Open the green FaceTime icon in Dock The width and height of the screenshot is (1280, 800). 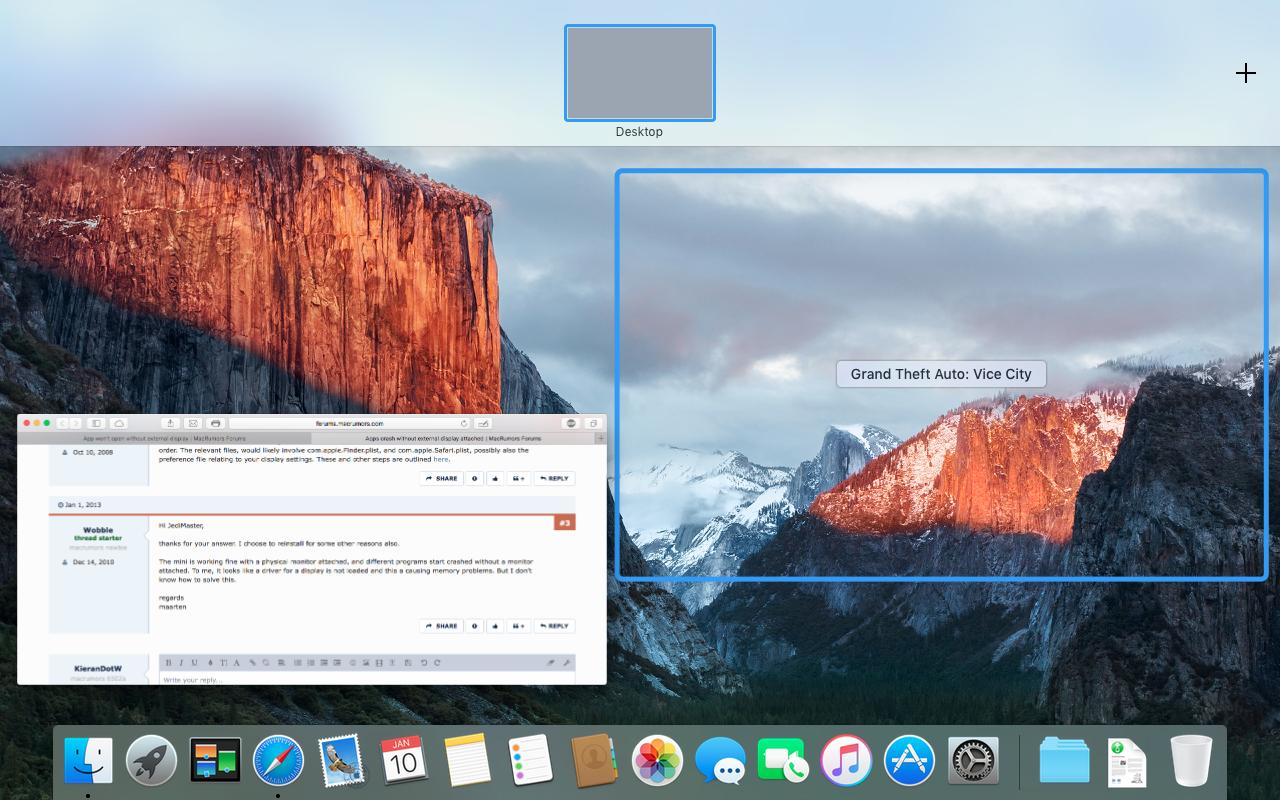click(x=783, y=761)
